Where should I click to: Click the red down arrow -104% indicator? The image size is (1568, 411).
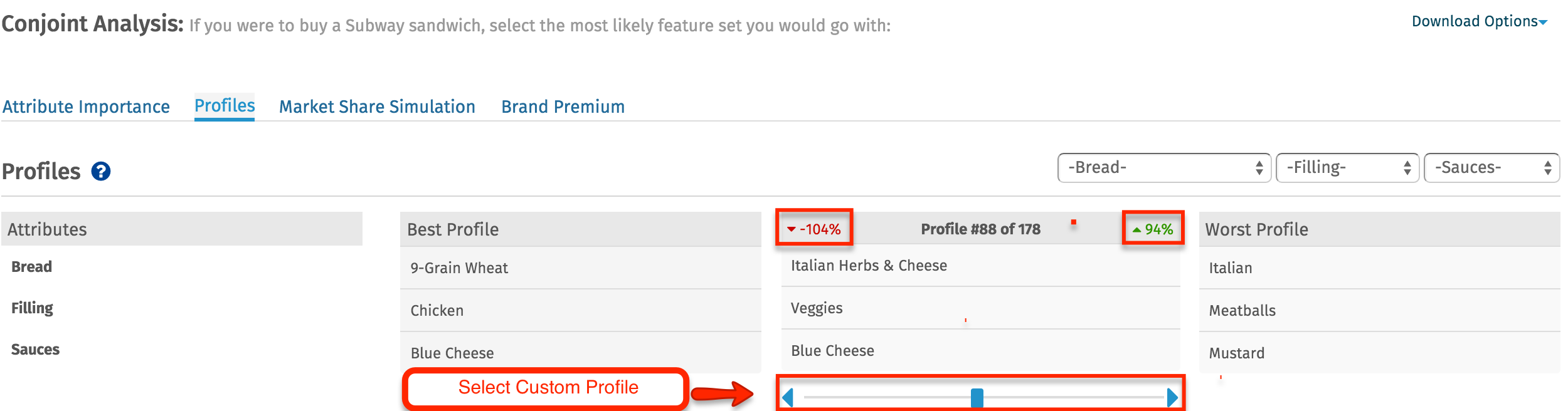[x=814, y=229]
